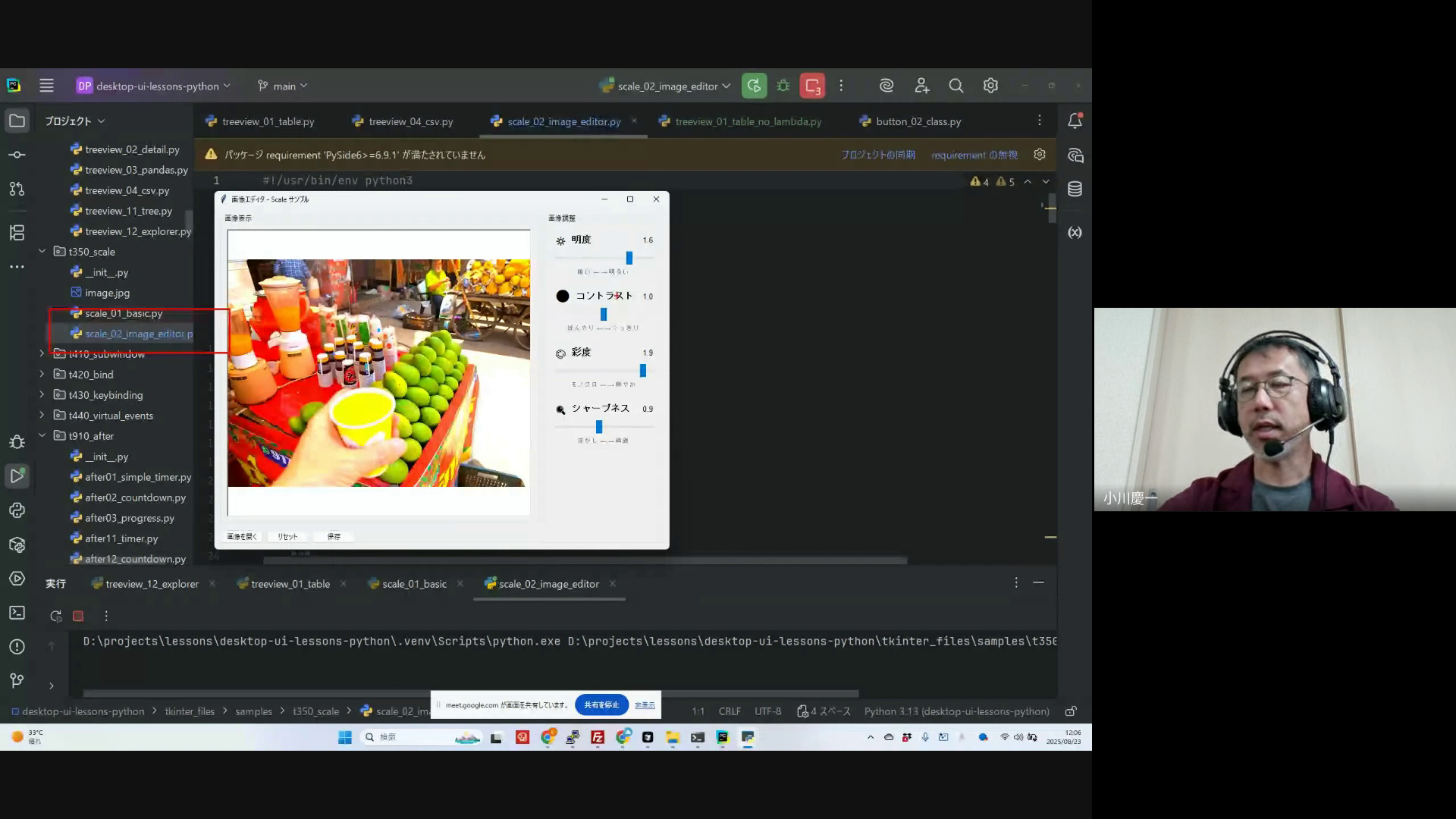Screen dimensions: 1456x819
Task: Open the main branch dropdown
Action: coord(283,86)
